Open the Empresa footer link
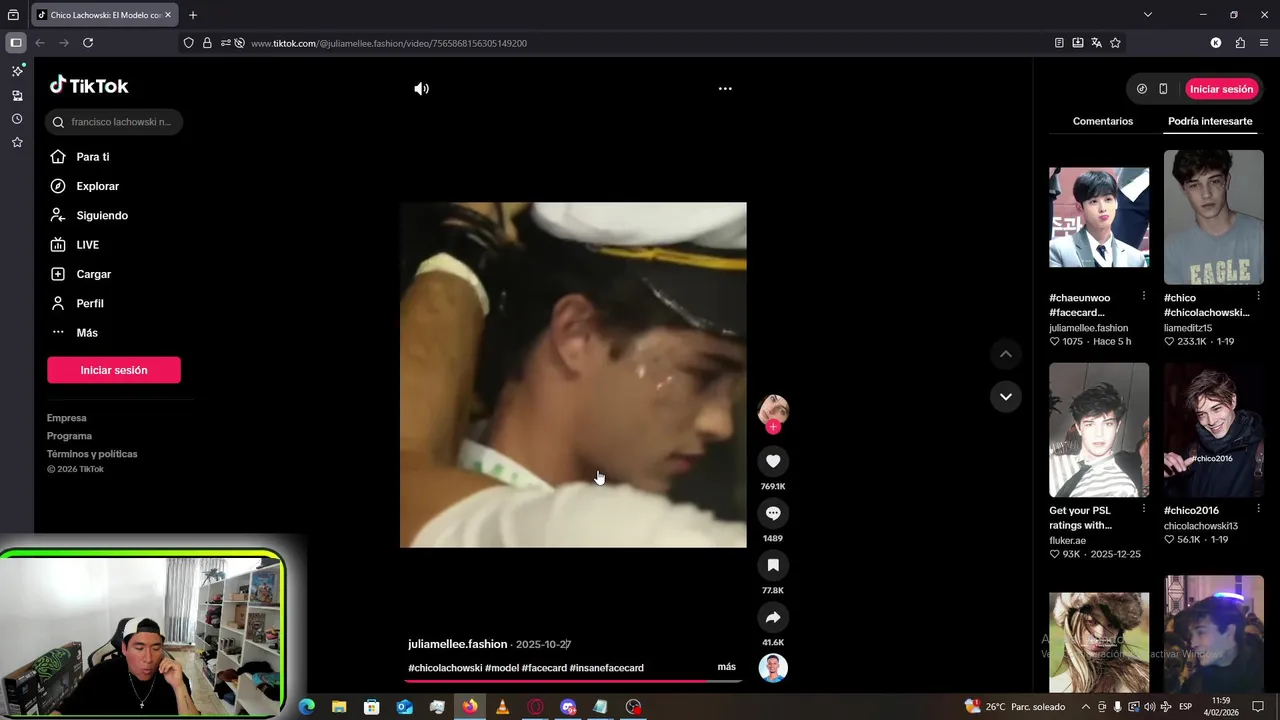Screen dimensions: 1280x720 pyautogui.click(x=67, y=418)
